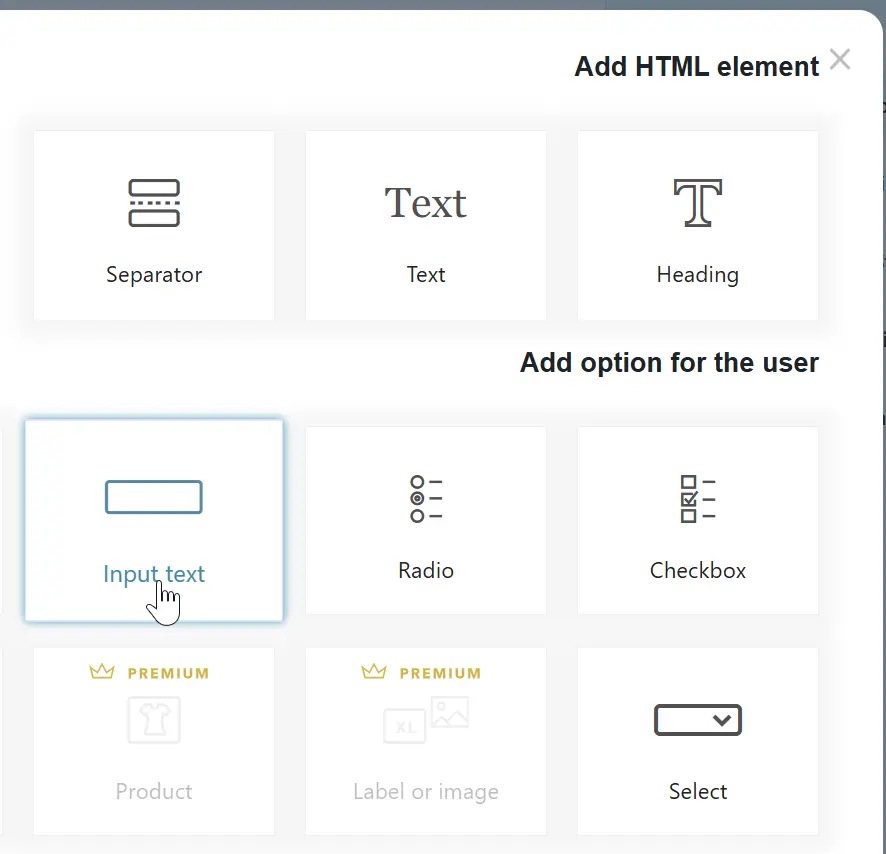Click the Label or image caption
The width and height of the screenshot is (886, 854).
(x=426, y=792)
